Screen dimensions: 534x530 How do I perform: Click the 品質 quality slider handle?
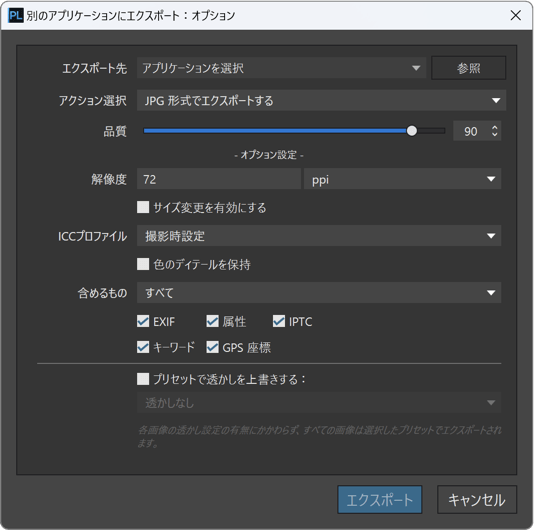(x=412, y=131)
